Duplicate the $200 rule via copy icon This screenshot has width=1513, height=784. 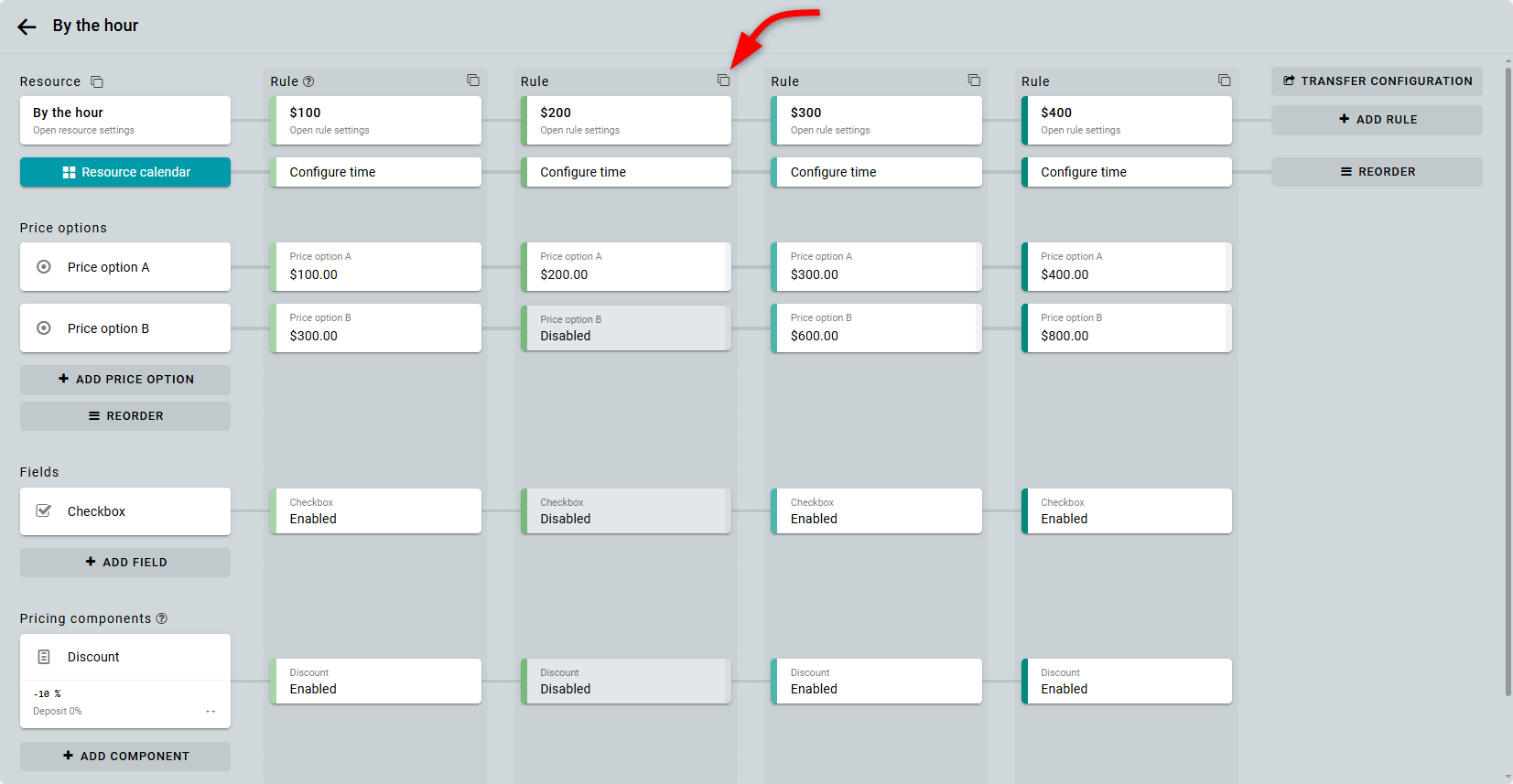tap(723, 81)
